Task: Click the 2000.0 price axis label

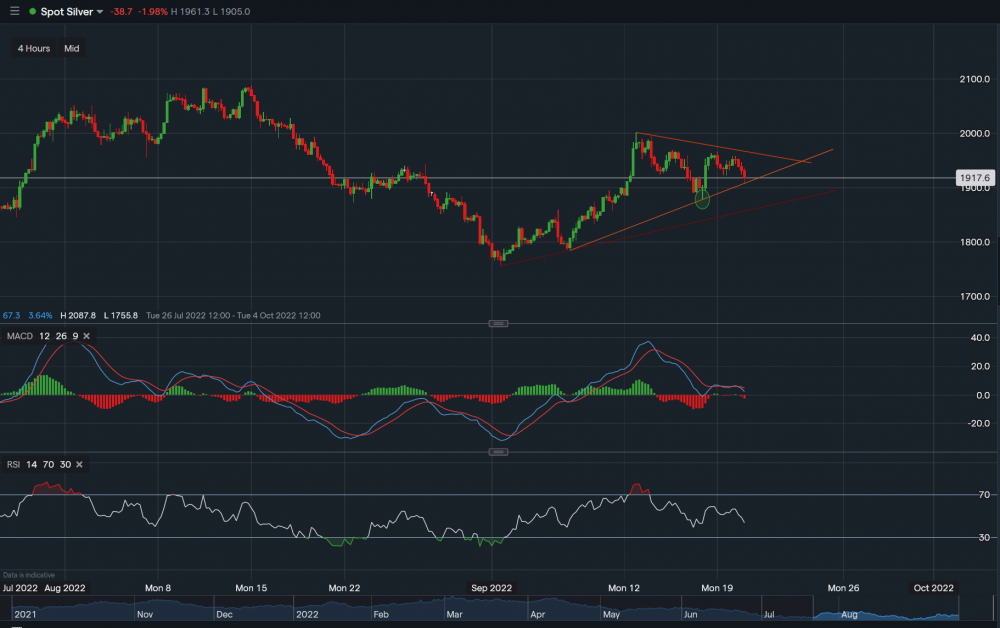Action: [x=974, y=133]
